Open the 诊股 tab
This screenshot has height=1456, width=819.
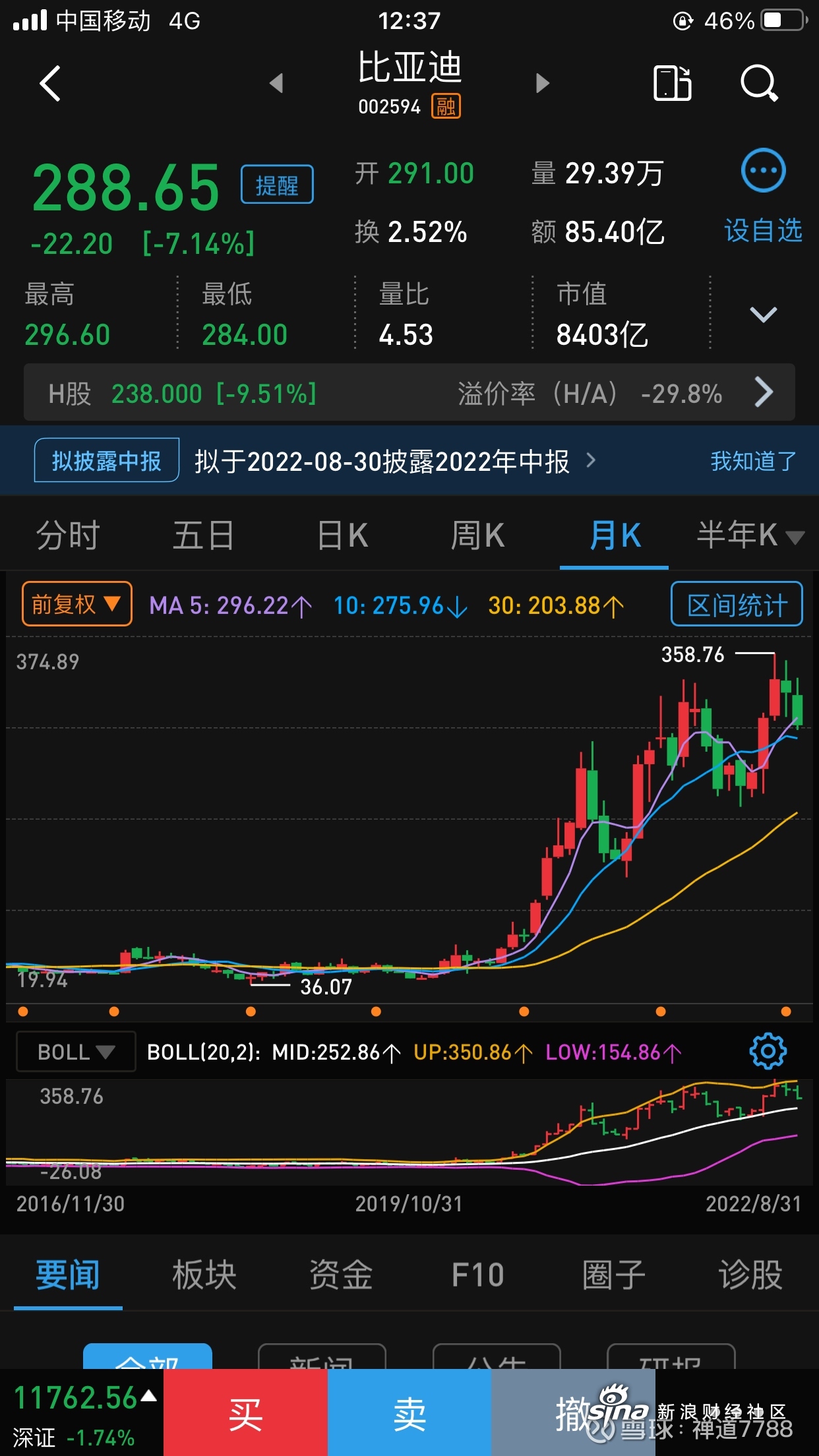(x=750, y=1275)
